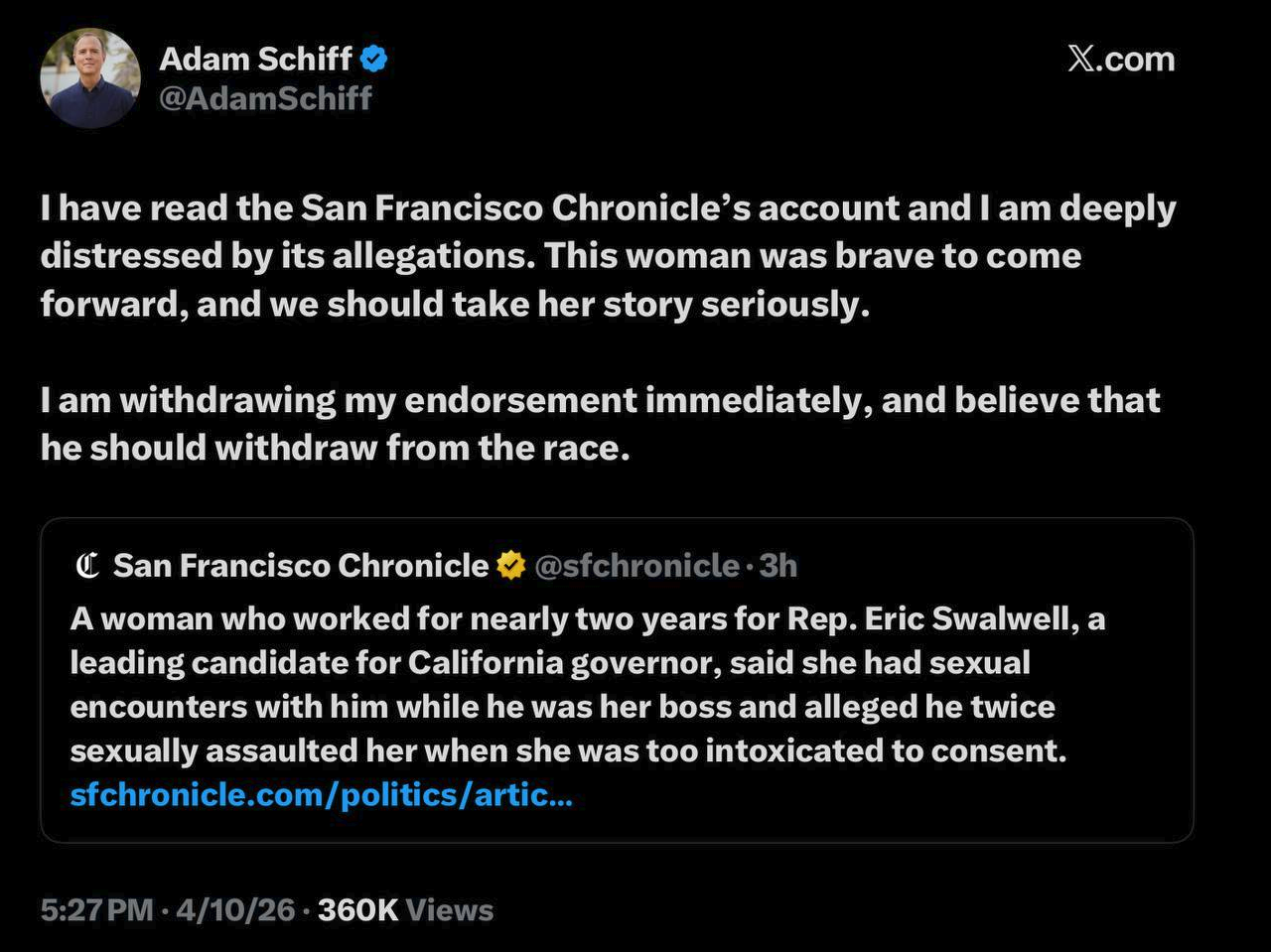
Task: Open the San Francisco Chronicle account name
Action: point(301,566)
